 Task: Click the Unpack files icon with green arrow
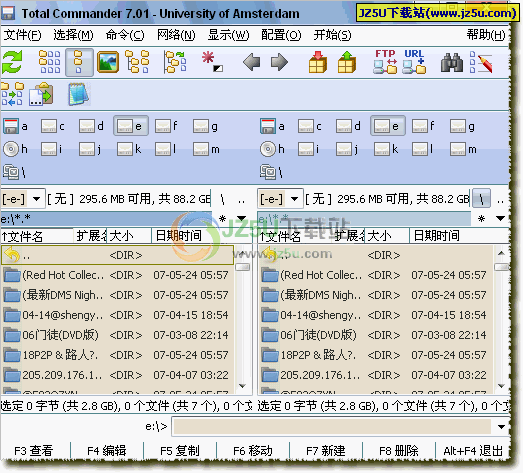347,62
